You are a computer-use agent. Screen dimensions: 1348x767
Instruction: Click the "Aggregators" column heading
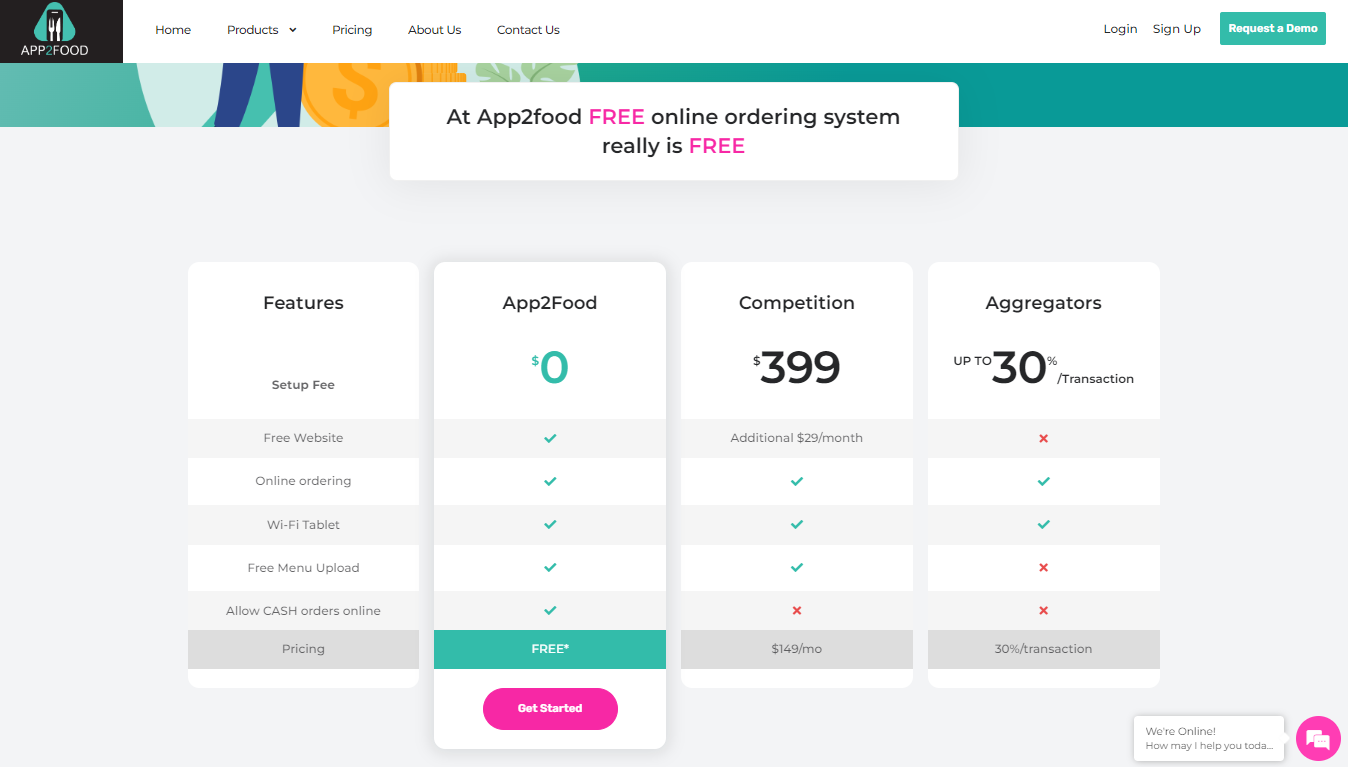pos(1044,303)
